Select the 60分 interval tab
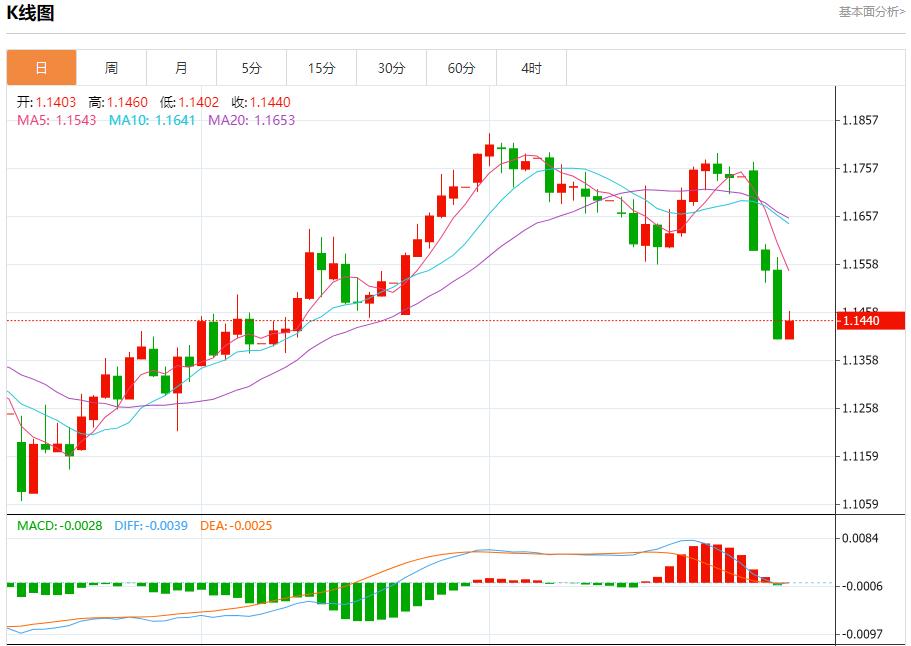 pos(461,67)
